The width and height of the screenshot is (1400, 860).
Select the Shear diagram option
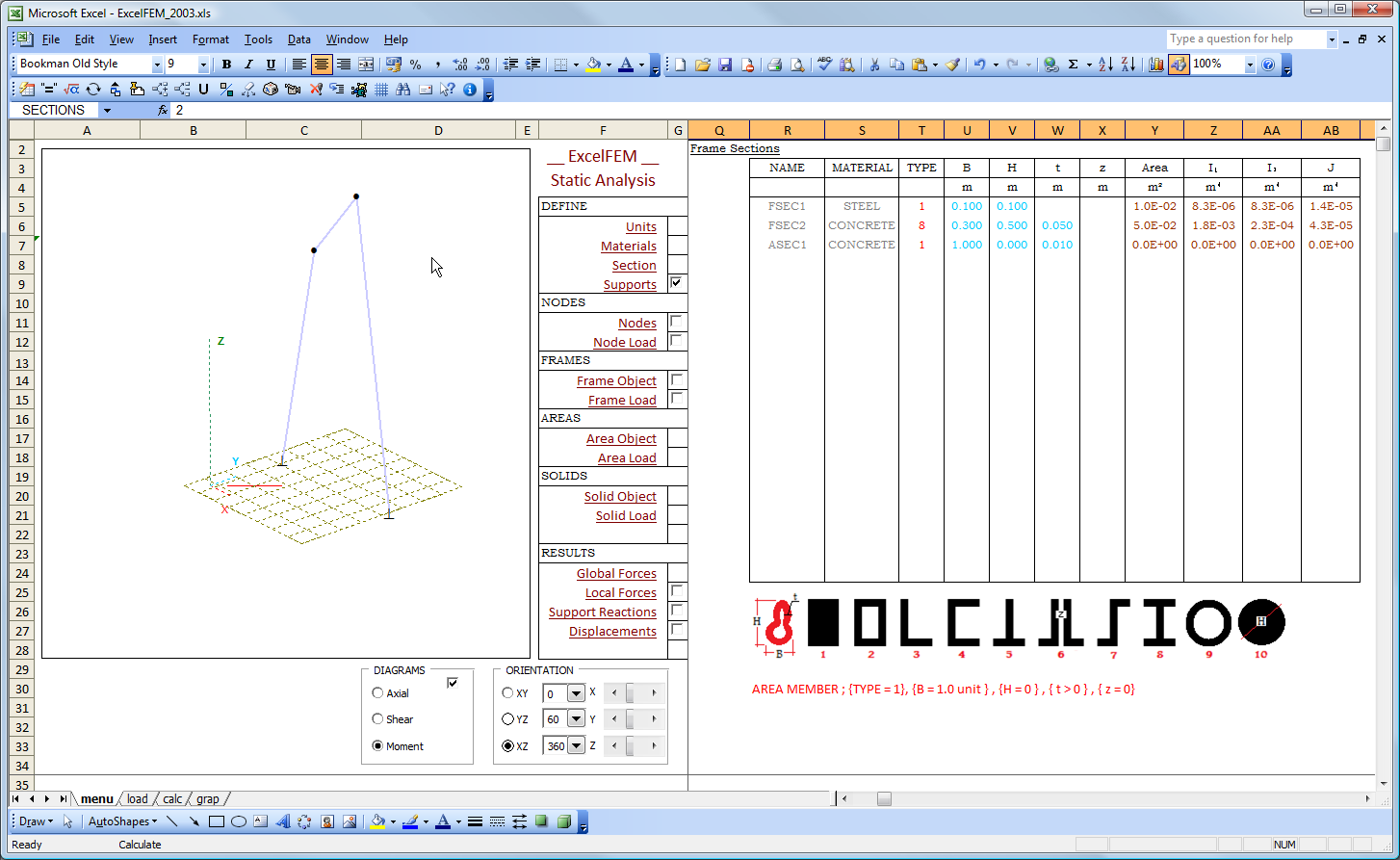coord(377,719)
